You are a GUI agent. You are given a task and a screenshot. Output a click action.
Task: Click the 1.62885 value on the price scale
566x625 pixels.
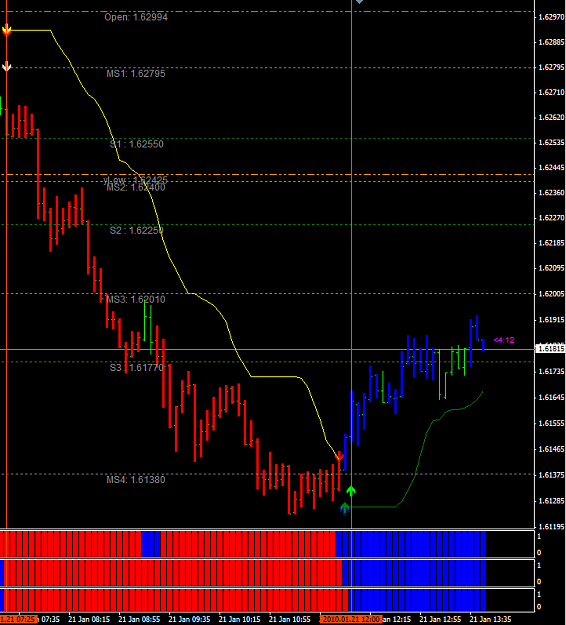click(551, 42)
